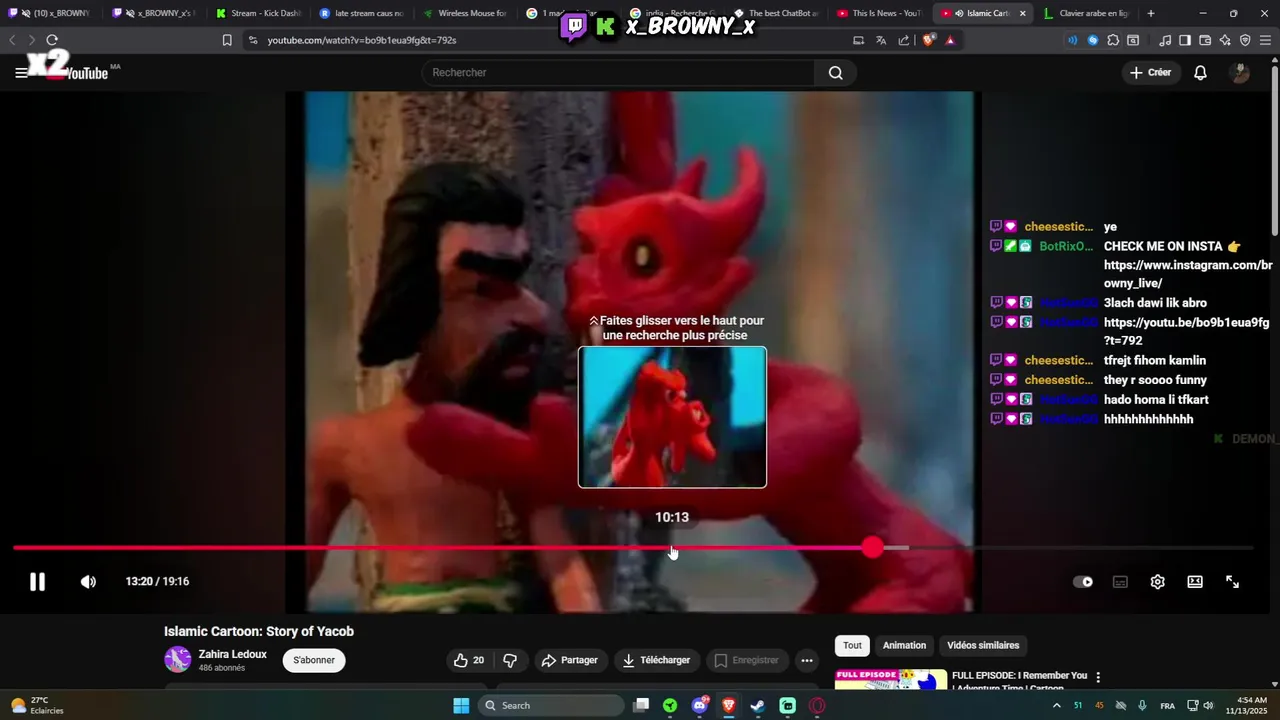Open the Brave Wallet icon
The image size is (1280, 720).
pos(1205,40)
